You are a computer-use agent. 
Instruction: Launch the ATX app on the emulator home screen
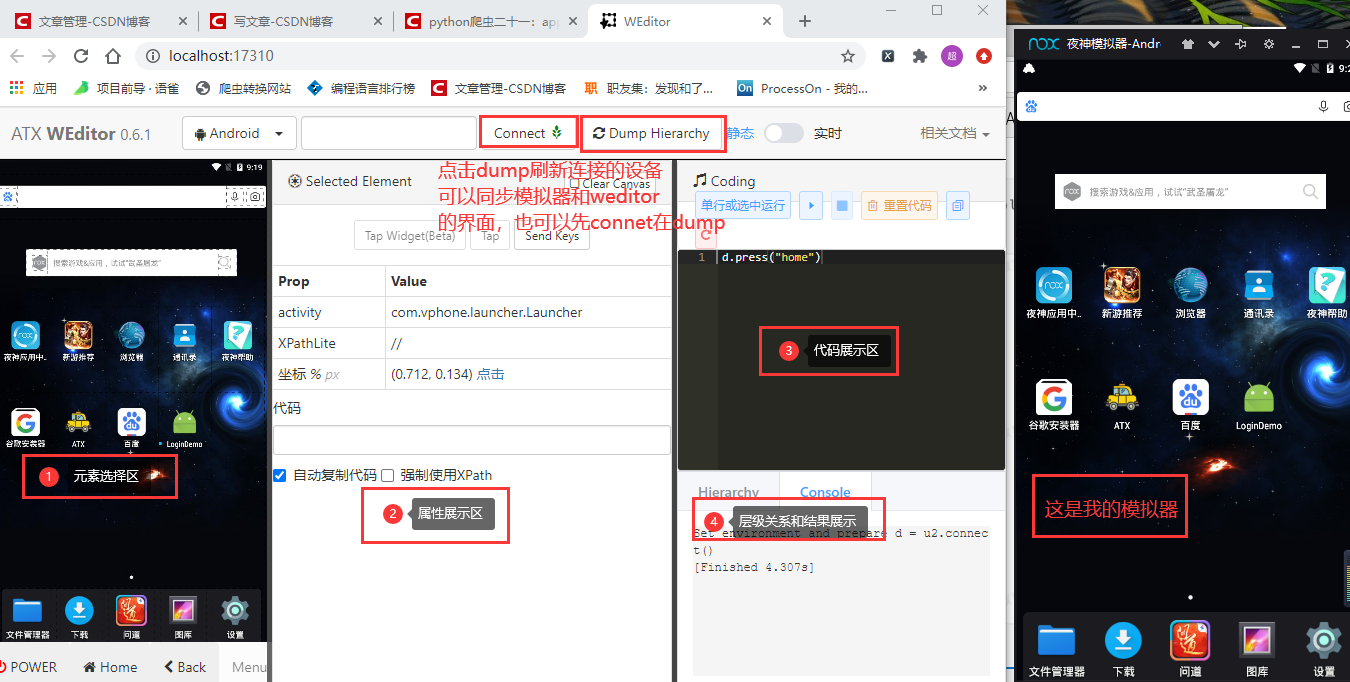pos(1122,397)
